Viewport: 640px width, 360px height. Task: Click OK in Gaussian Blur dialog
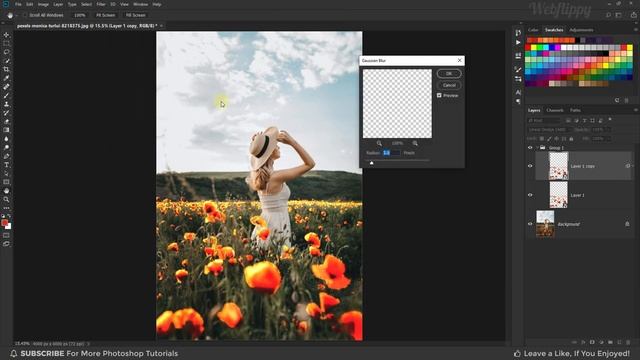point(449,73)
